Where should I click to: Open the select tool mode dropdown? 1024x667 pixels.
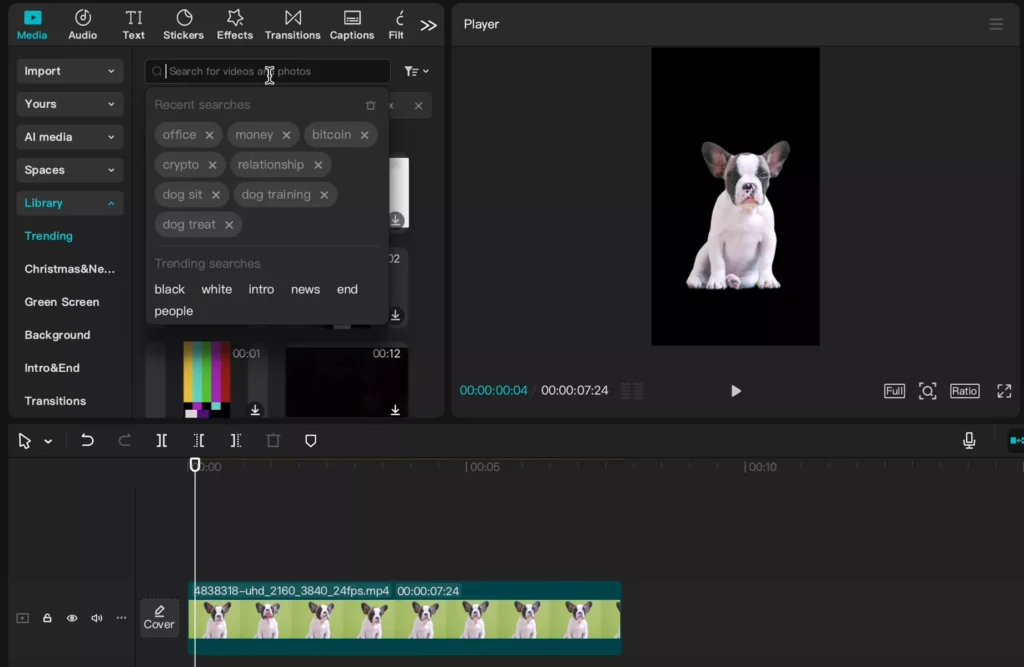[x=48, y=442]
